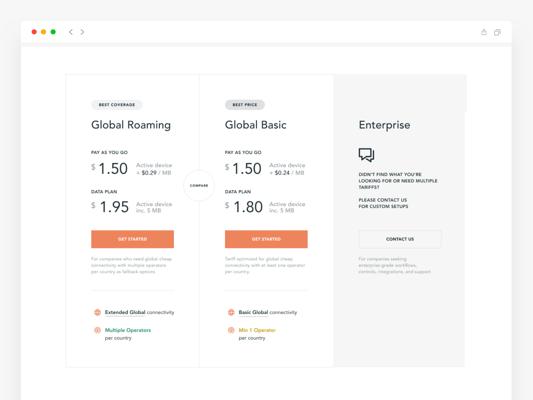
Task: Click globe icon beside Extended Global connectivity
Action: pyautogui.click(x=97, y=312)
